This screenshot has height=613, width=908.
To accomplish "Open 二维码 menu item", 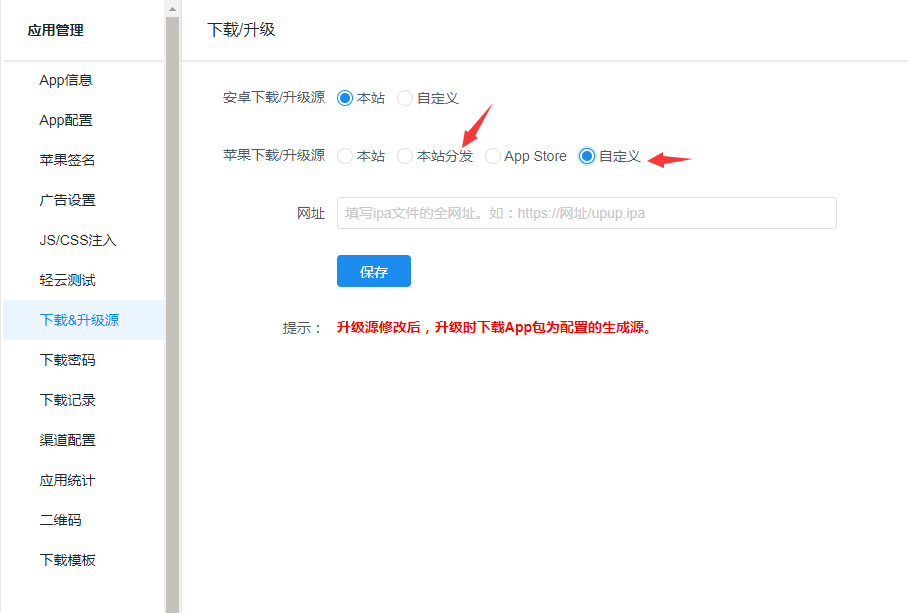I will (x=60, y=520).
